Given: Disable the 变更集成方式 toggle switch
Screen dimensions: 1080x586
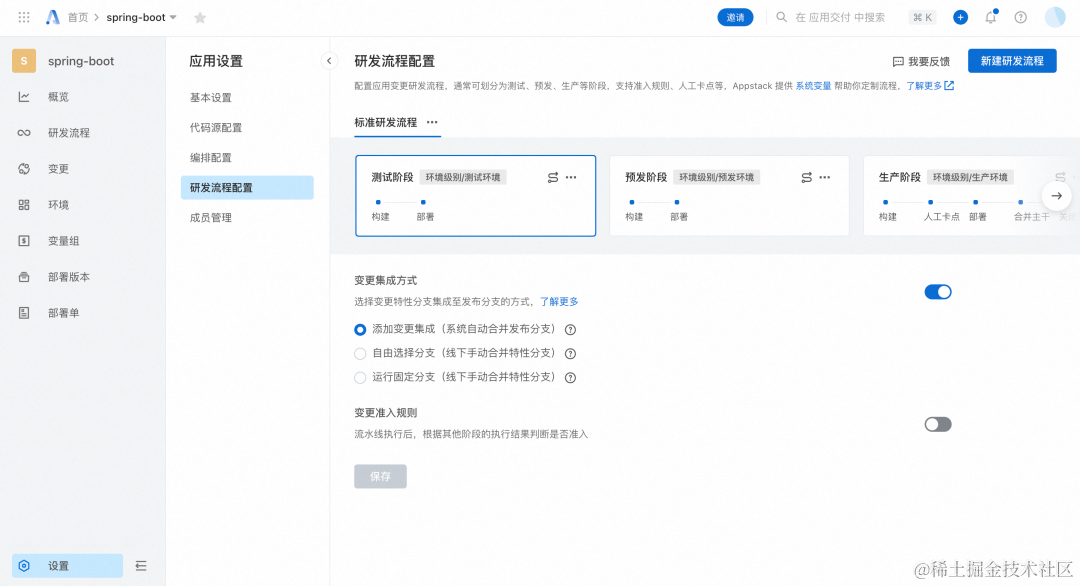Looking at the screenshot, I should pos(938,291).
